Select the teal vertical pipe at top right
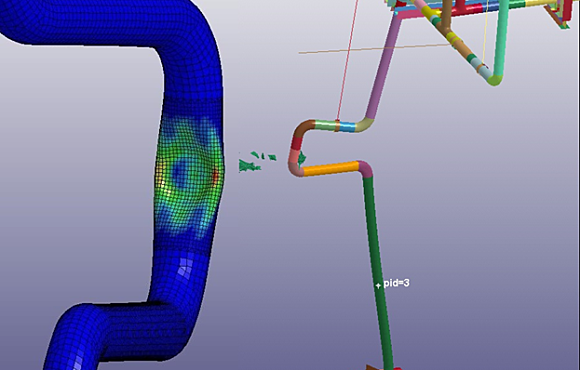Image resolution: width=580 pixels, height=370 pixels. [501, 38]
